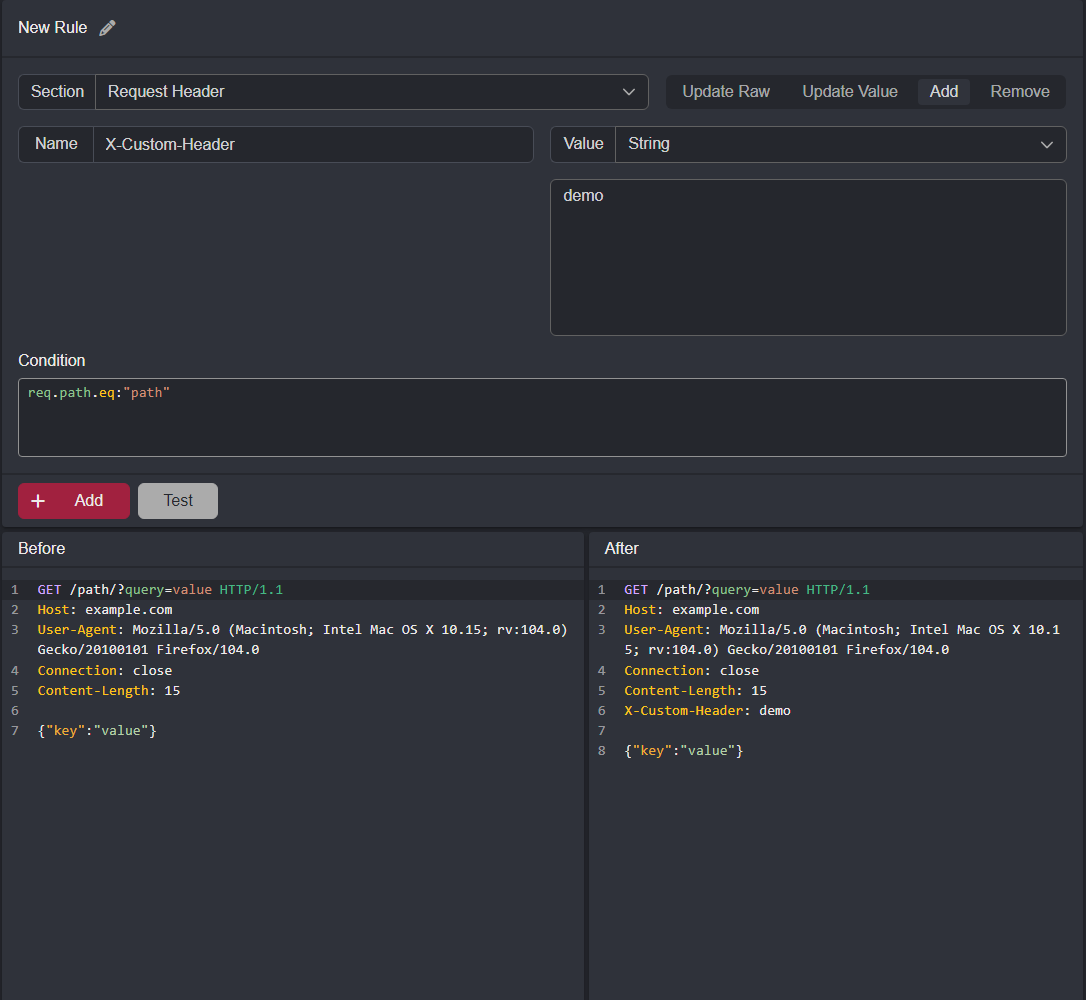Click the Before panel heading
Screen dimensions: 1086x1000
coord(42,548)
